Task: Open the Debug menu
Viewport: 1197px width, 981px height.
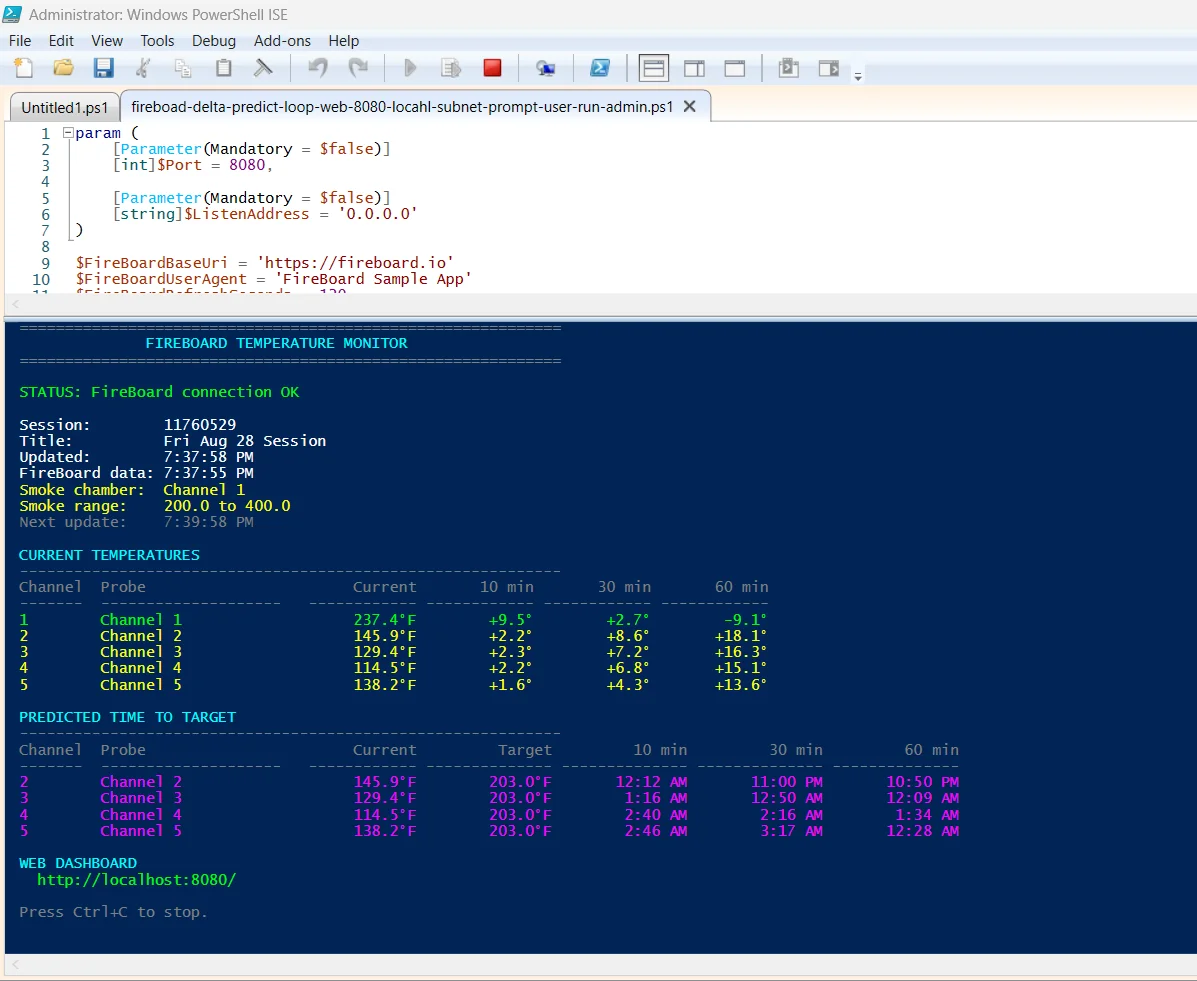Action: 214,40
